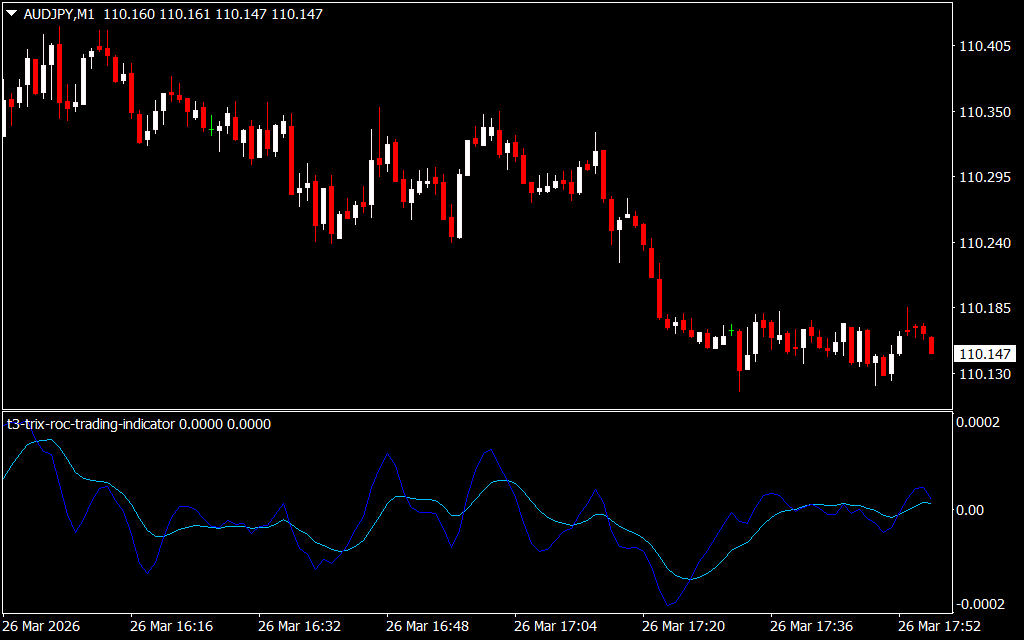This screenshot has height=640, width=1024.
Task: Click the divider between chart and indicator window
Action: [475, 410]
